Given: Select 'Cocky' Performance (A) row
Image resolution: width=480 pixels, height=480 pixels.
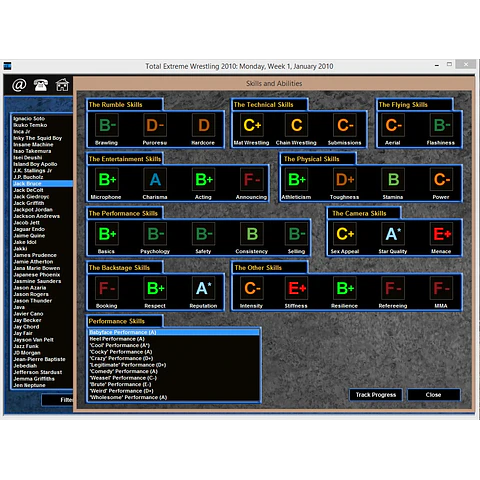Looking at the screenshot, I should (174, 352).
